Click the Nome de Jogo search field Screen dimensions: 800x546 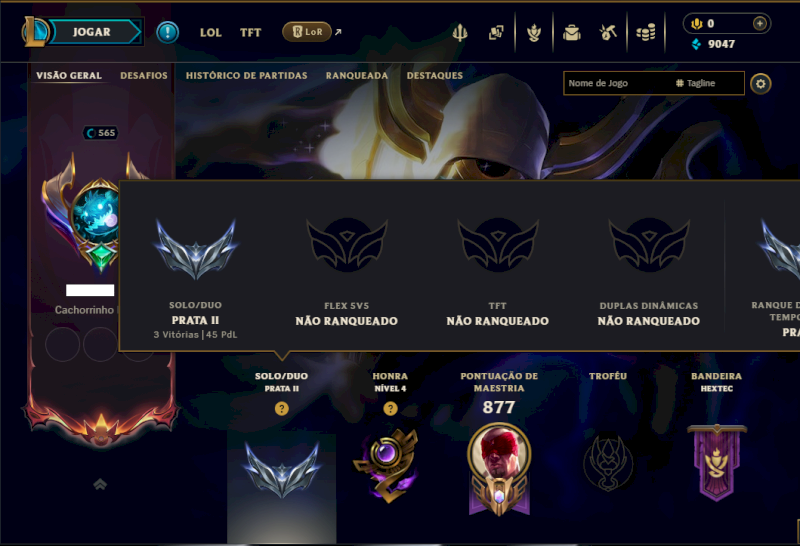(x=617, y=83)
